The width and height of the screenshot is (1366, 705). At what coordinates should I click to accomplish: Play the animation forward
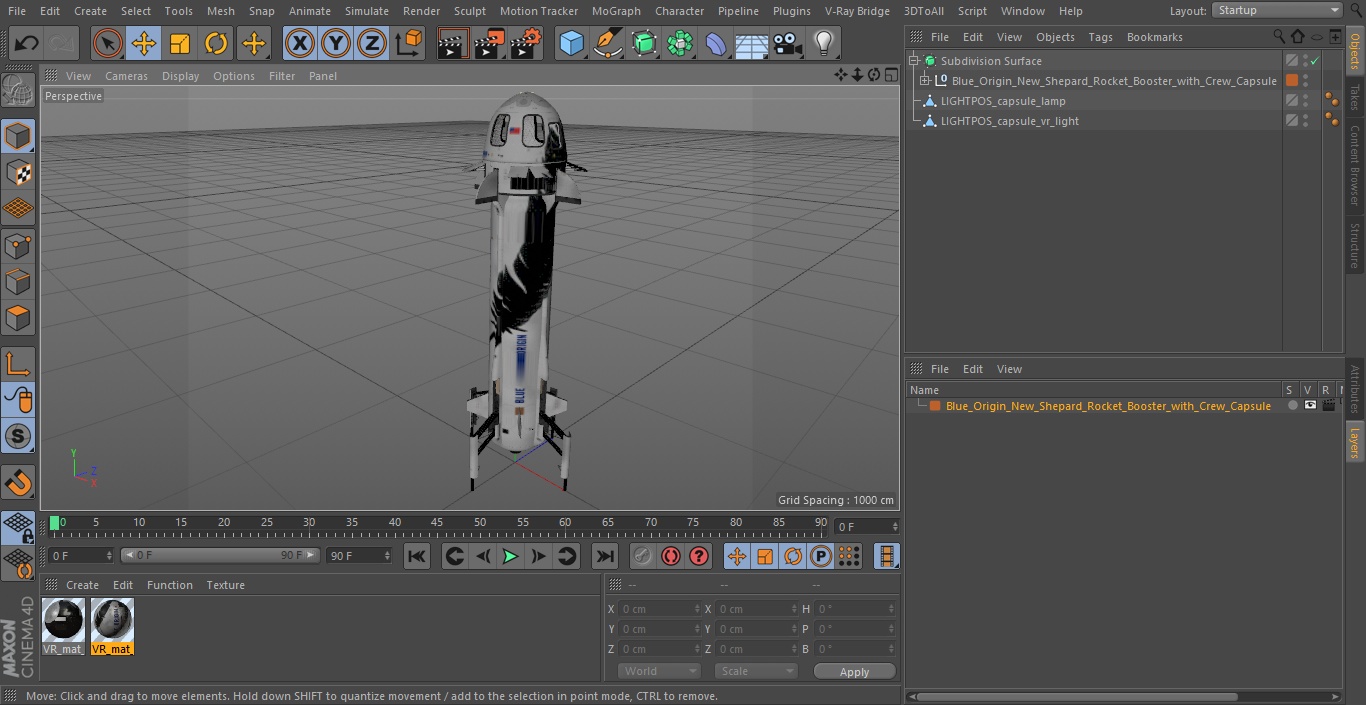coord(510,556)
